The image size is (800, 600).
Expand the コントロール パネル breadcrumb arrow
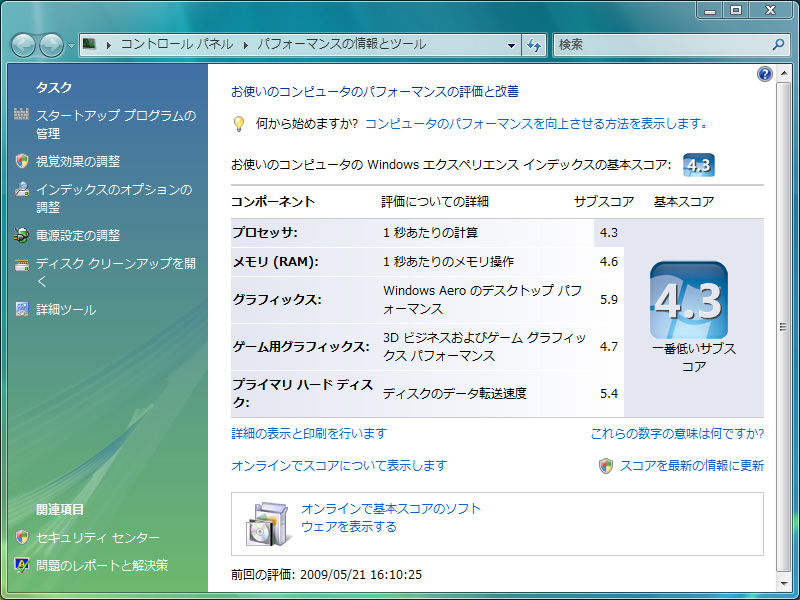244,45
